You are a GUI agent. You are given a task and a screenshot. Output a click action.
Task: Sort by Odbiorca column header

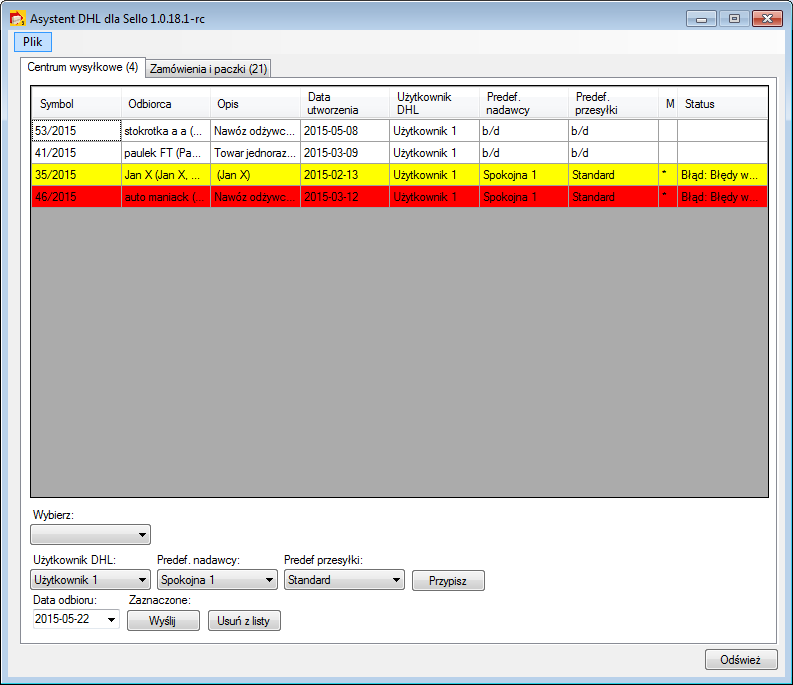point(166,104)
